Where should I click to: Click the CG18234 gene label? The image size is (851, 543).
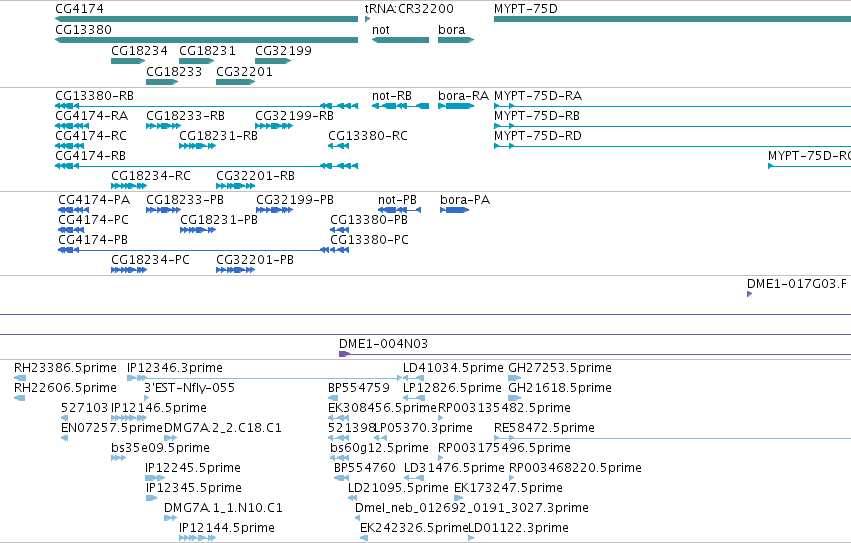pos(139,51)
